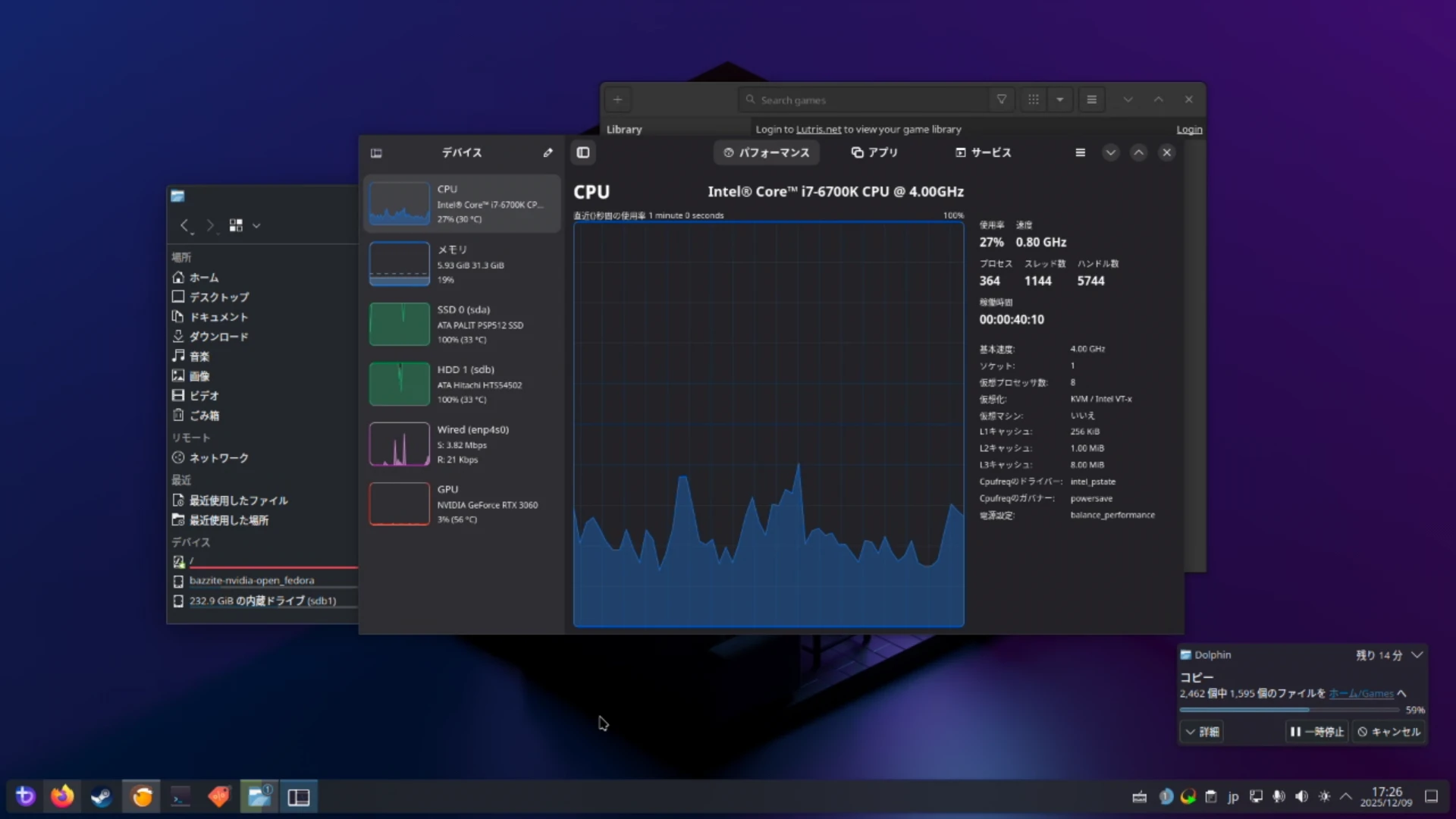Click the edit pencil icon in device sidebar
1456x819 pixels.
[548, 152]
